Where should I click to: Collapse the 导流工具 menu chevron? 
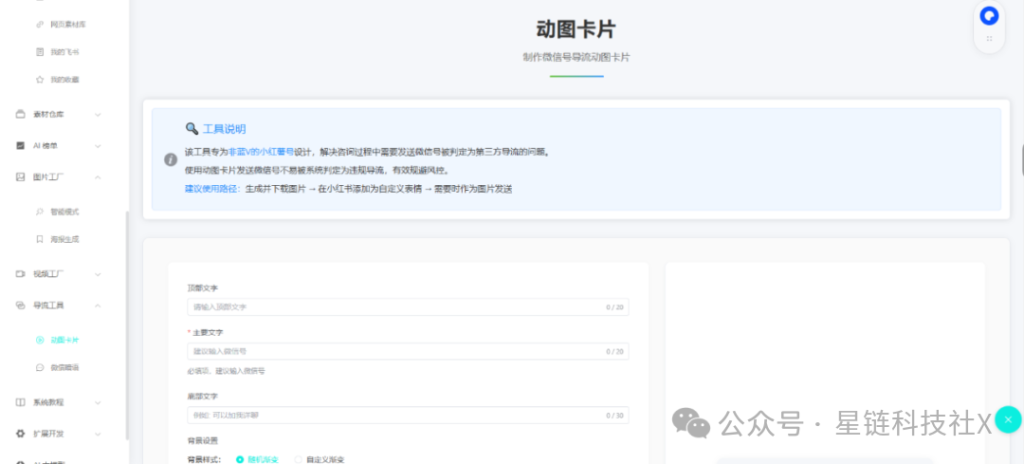98,305
